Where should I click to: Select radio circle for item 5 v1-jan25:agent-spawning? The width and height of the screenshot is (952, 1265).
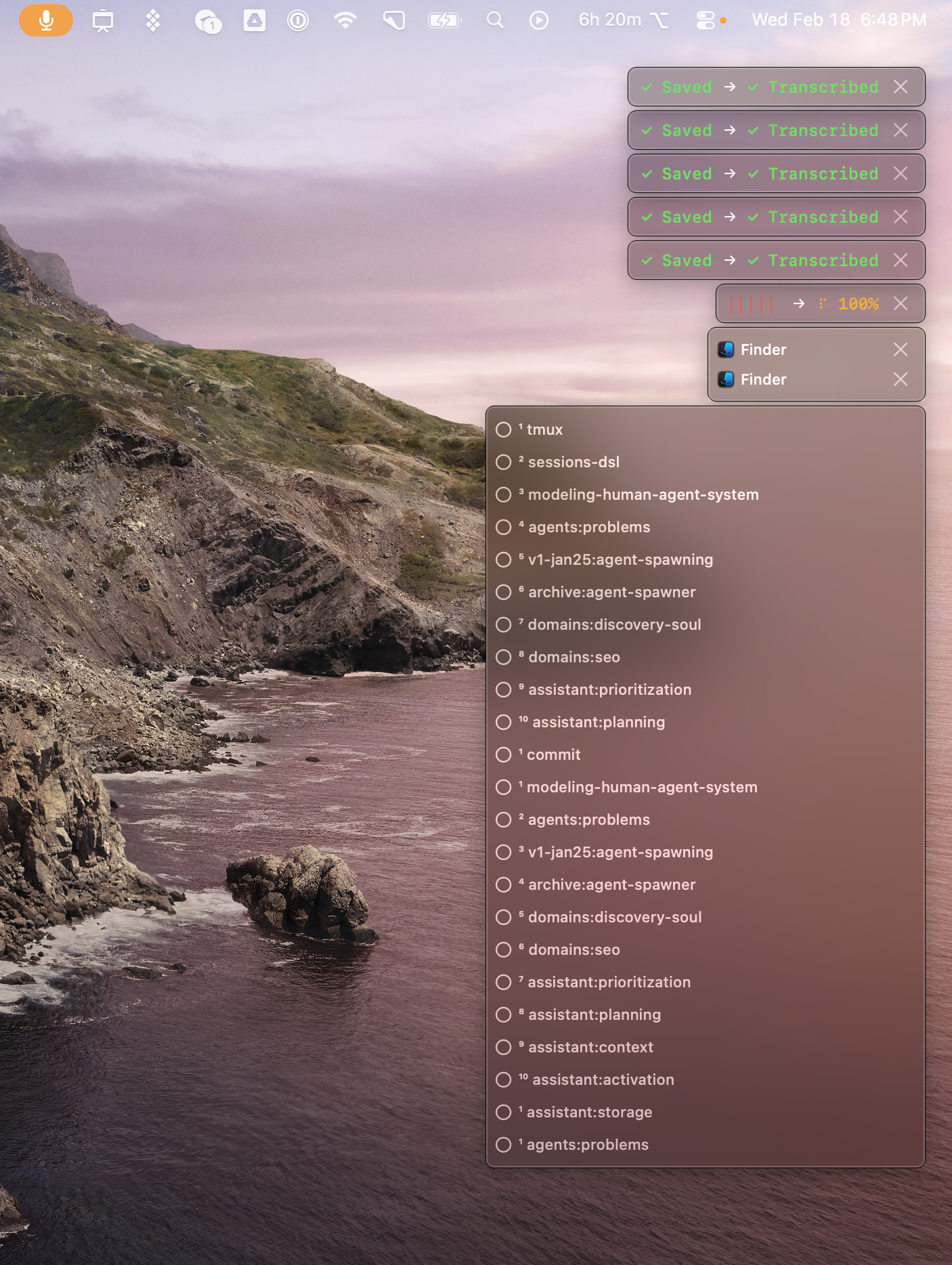tap(504, 559)
